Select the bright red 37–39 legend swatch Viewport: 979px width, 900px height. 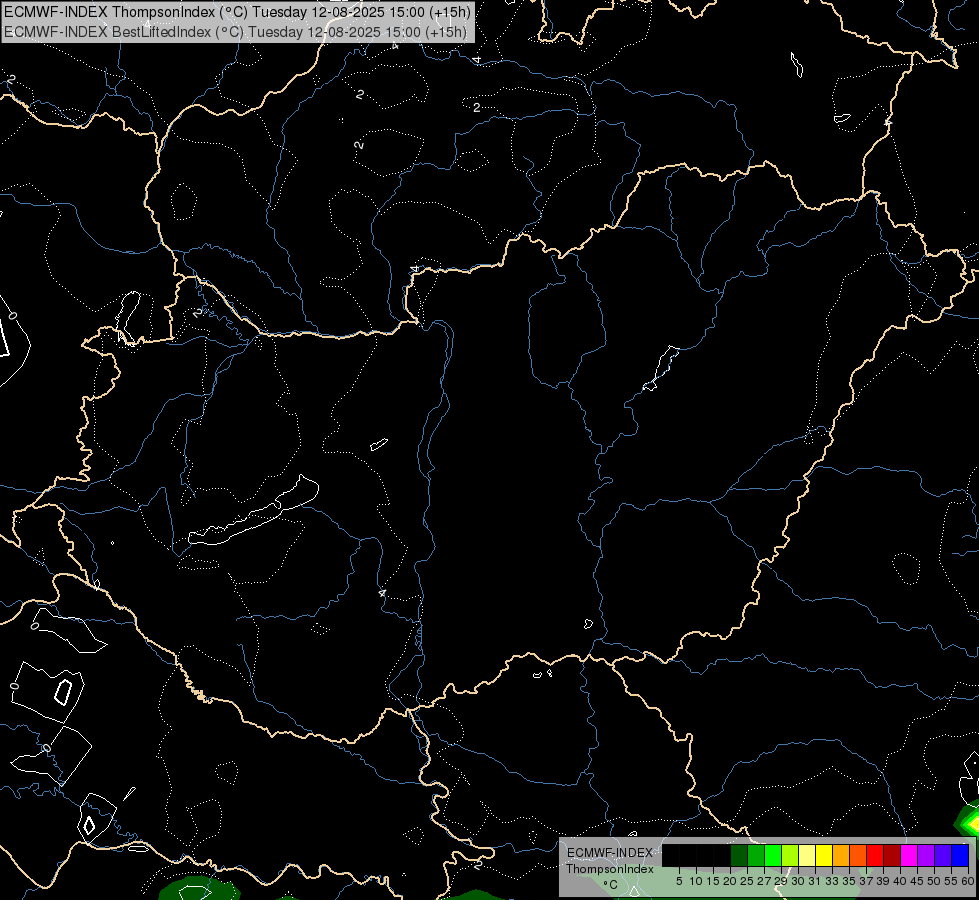875,855
